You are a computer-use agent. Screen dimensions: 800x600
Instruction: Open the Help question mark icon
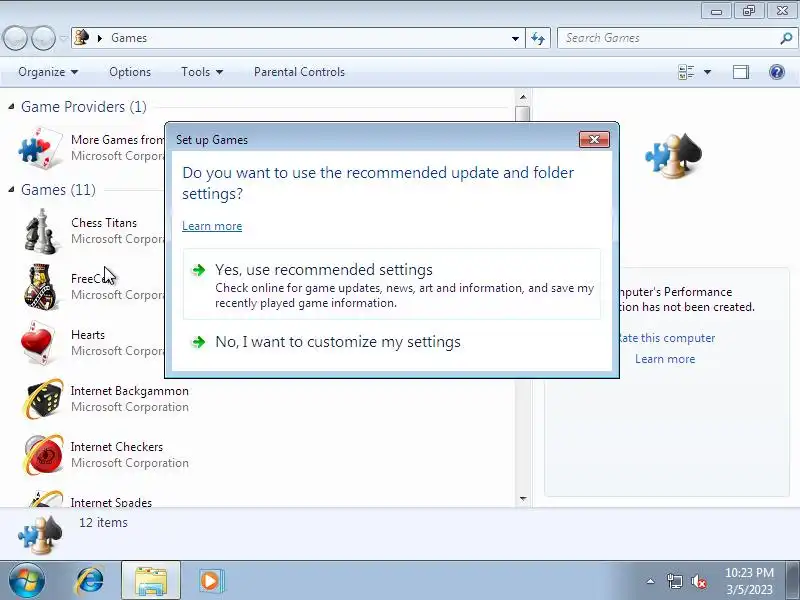pos(777,72)
